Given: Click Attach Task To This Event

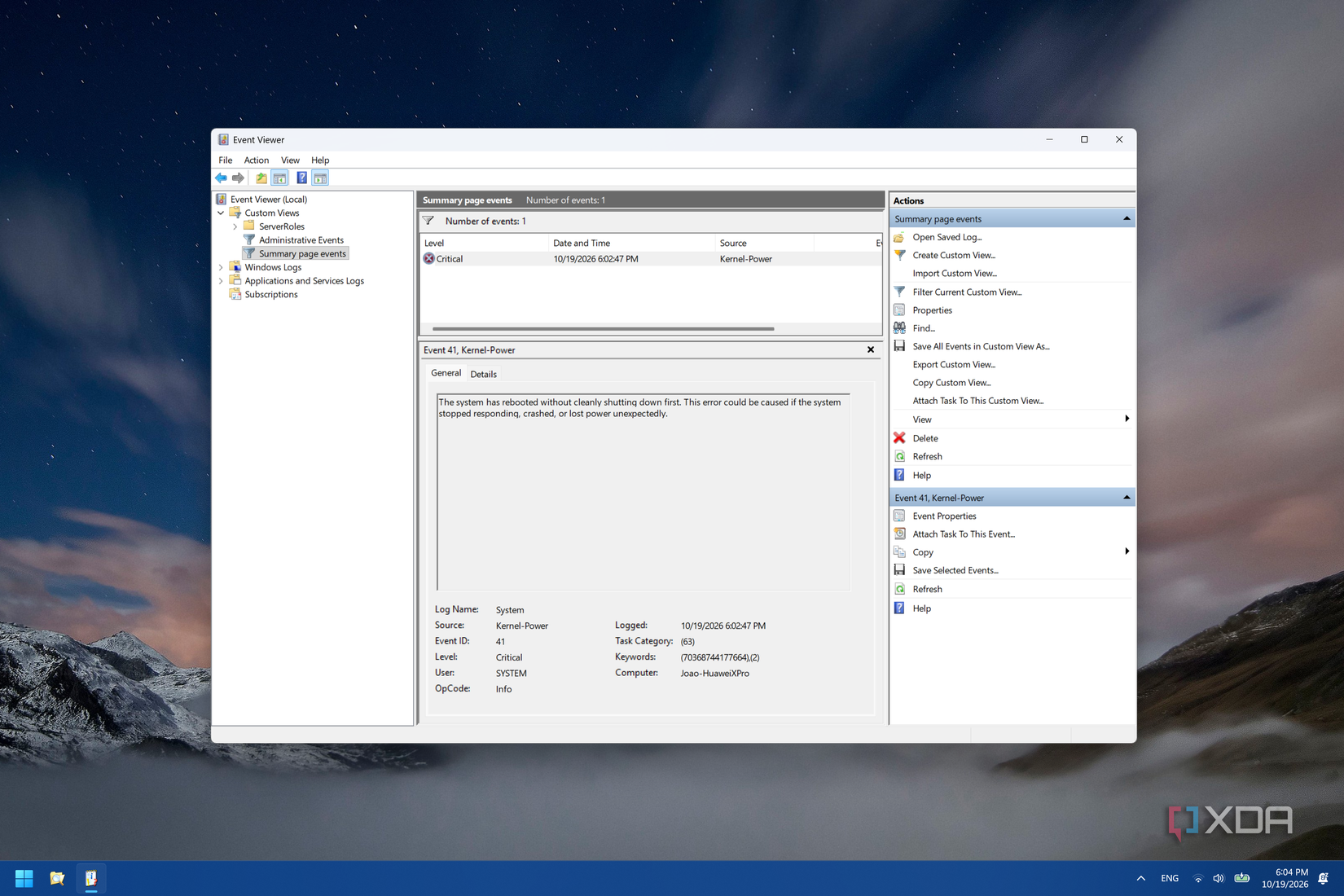Looking at the screenshot, I should click(x=963, y=534).
